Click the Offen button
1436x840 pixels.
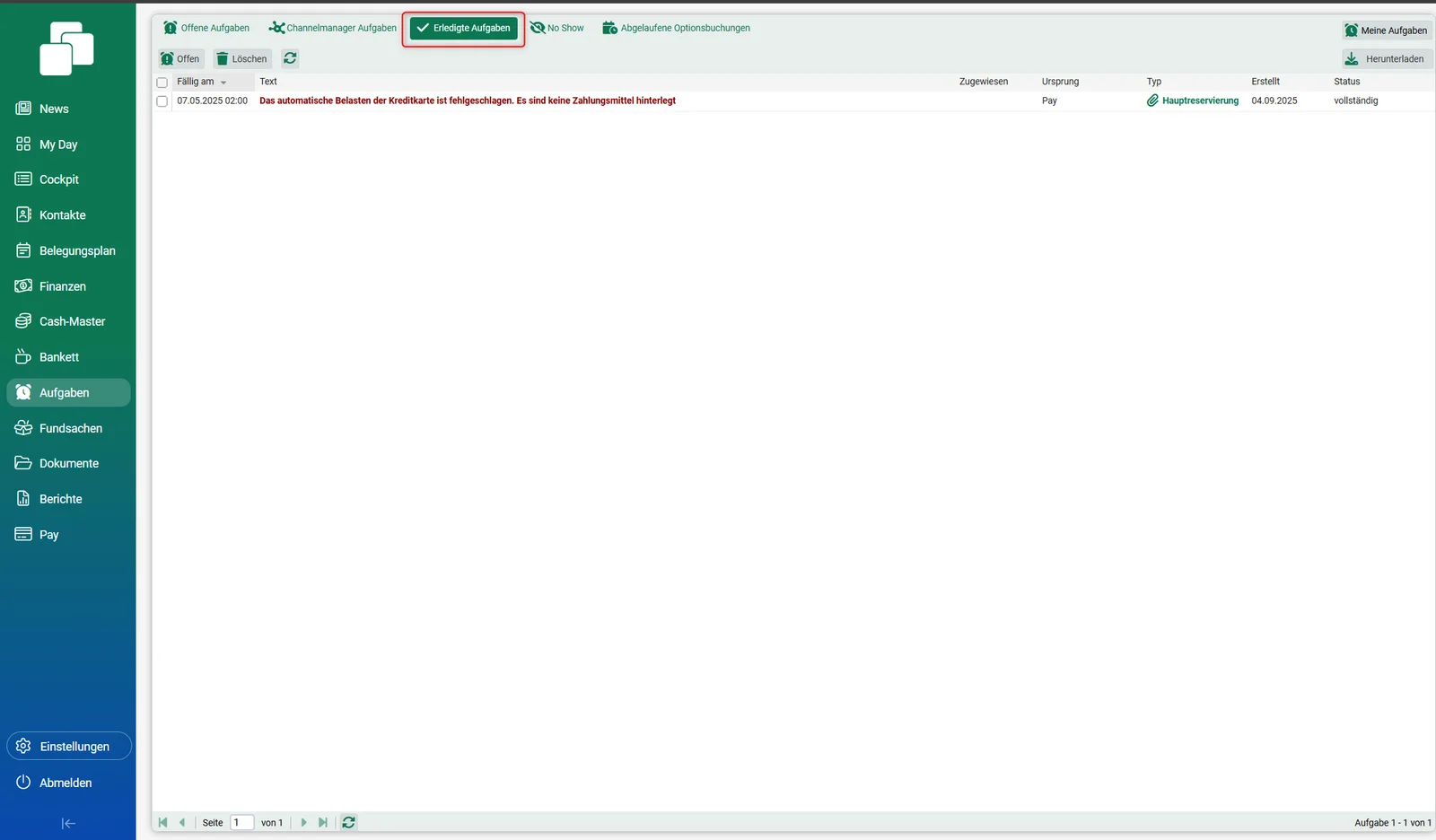(x=180, y=59)
